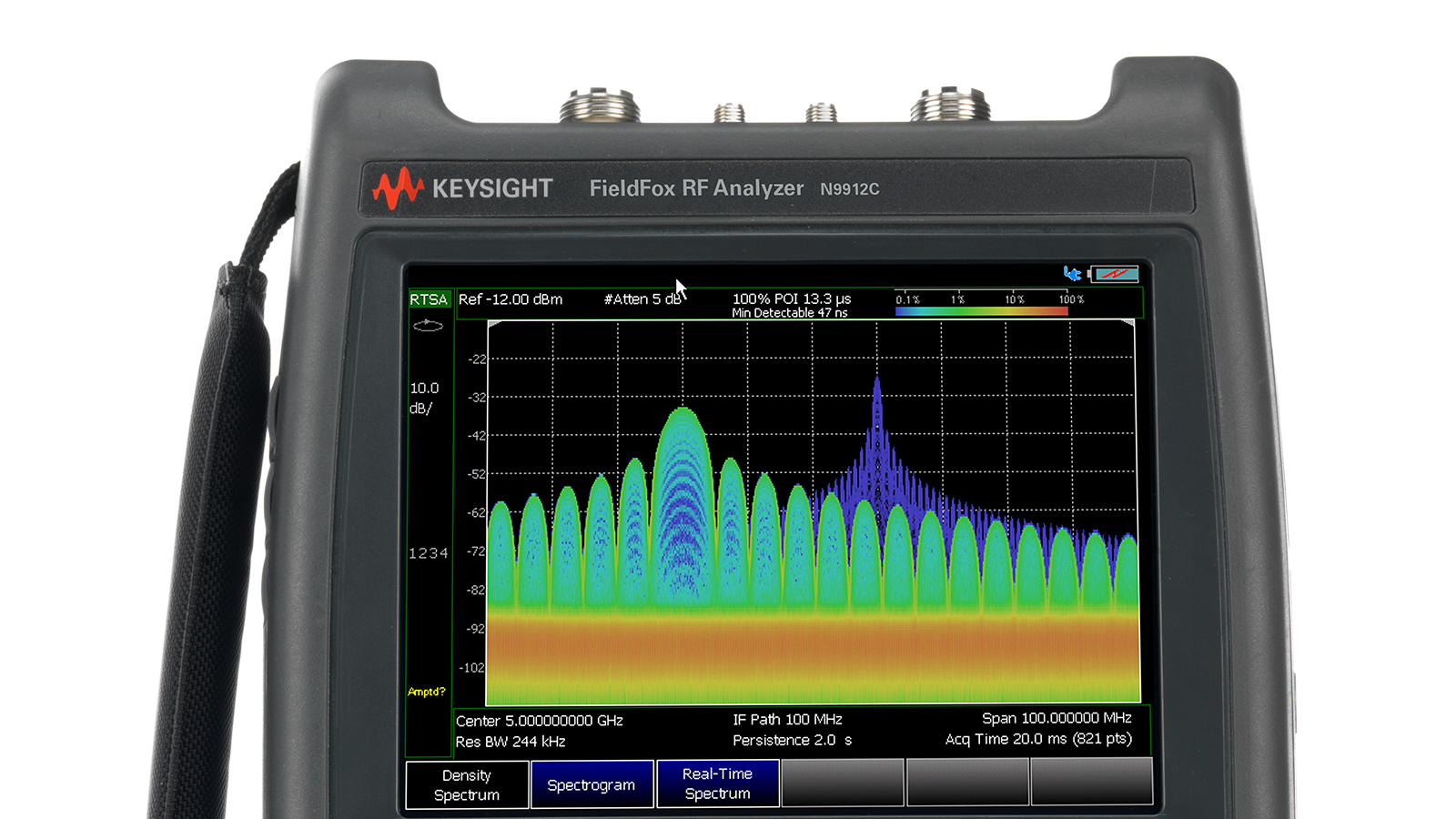Toggle the Real-Time Spectrum view
Viewport: 1456px width, 819px height.
718,784
